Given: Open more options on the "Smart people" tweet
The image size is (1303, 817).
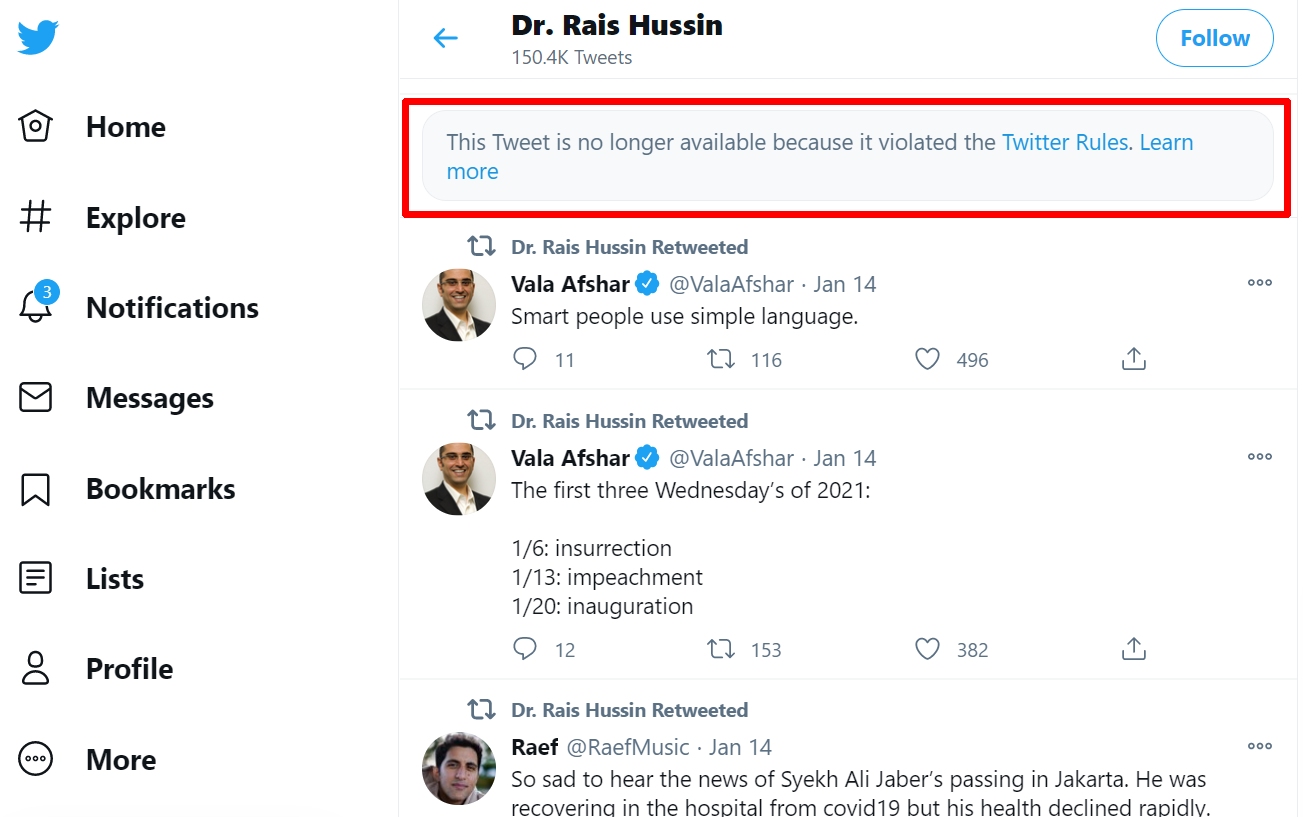Looking at the screenshot, I should click(x=1259, y=283).
